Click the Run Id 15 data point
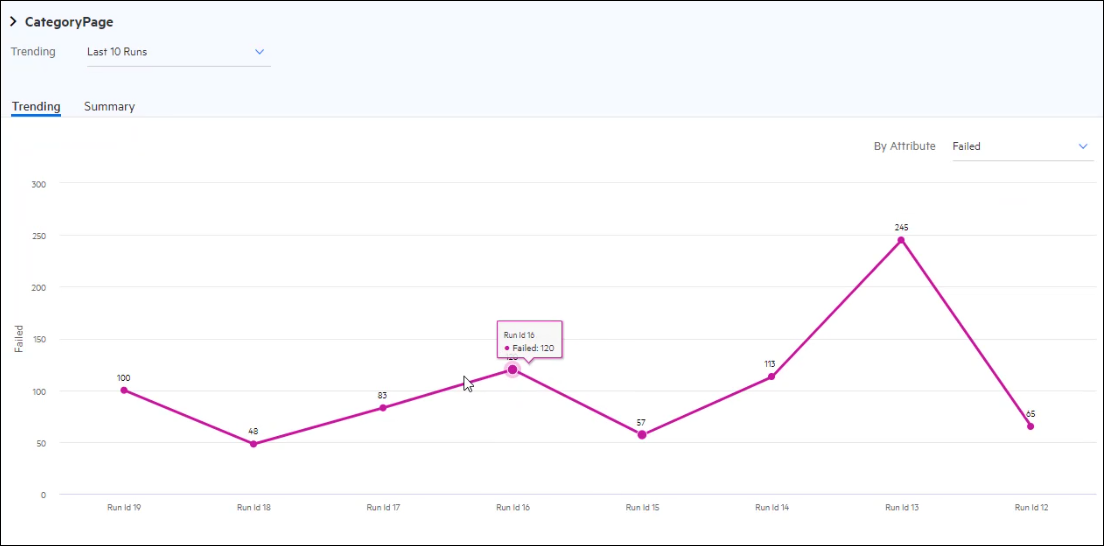Screen dimensions: 1104x546 tap(642, 435)
